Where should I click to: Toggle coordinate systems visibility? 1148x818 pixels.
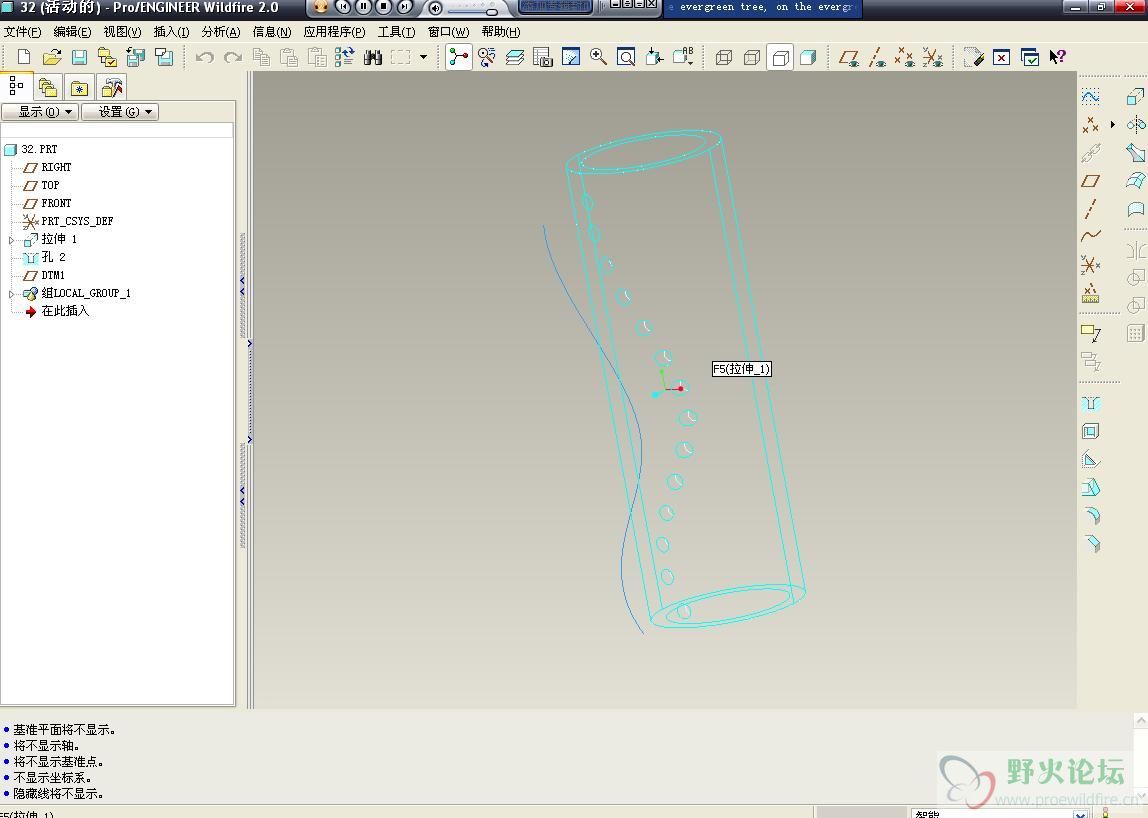(933, 57)
